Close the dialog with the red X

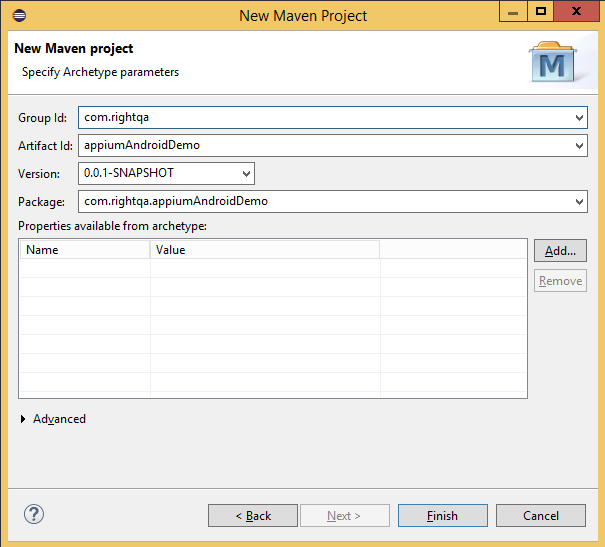(576, 12)
